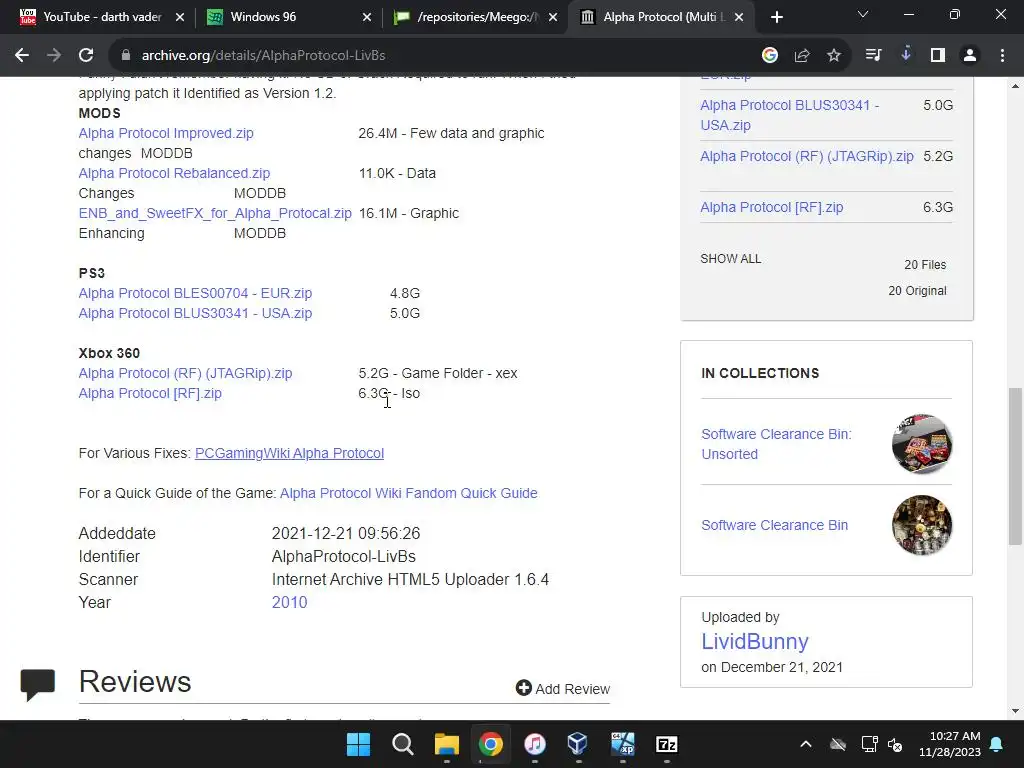The height and width of the screenshot is (768, 1024).
Task: Open Chrome three-dot menu
Action: tap(1002, 56)
